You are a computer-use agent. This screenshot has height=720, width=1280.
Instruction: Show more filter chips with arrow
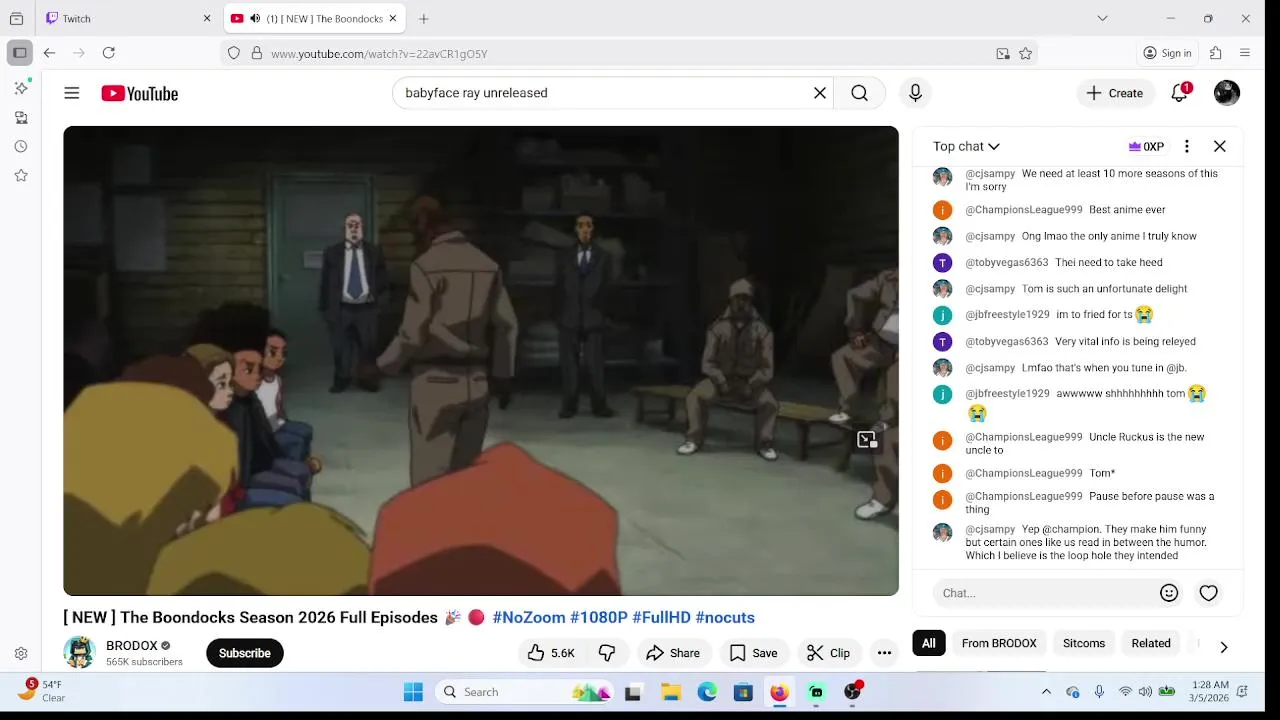click(1223, 647)
